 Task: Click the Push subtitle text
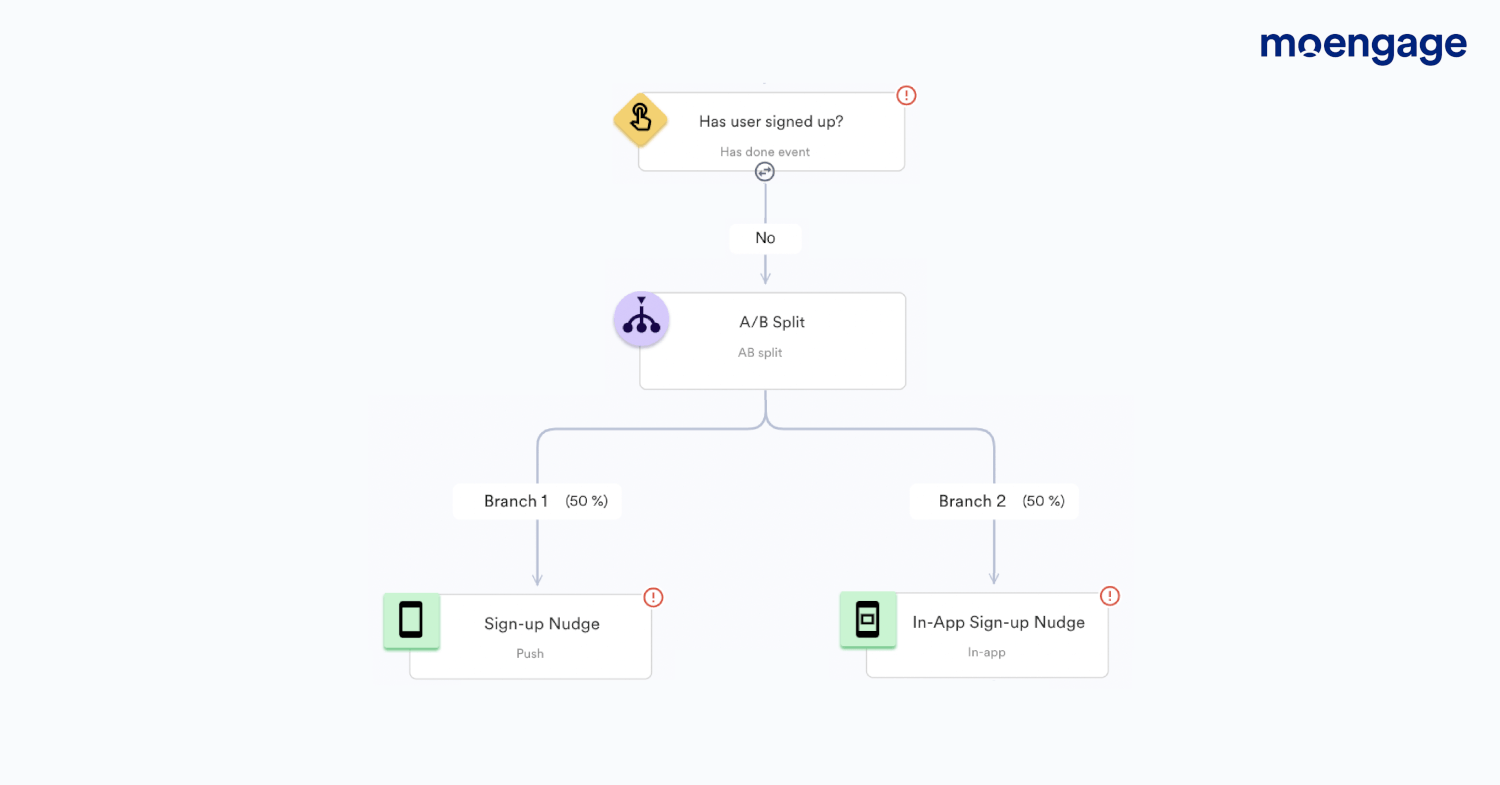pyautogui.click(x=530, y=654)
